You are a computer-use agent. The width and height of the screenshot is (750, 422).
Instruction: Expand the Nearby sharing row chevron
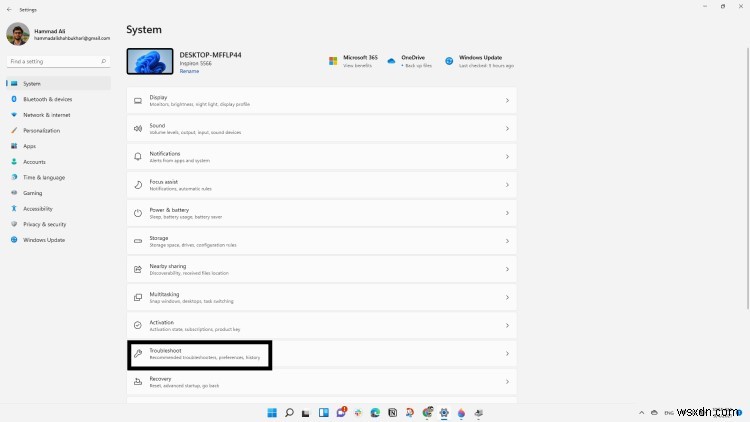[507, 269]
